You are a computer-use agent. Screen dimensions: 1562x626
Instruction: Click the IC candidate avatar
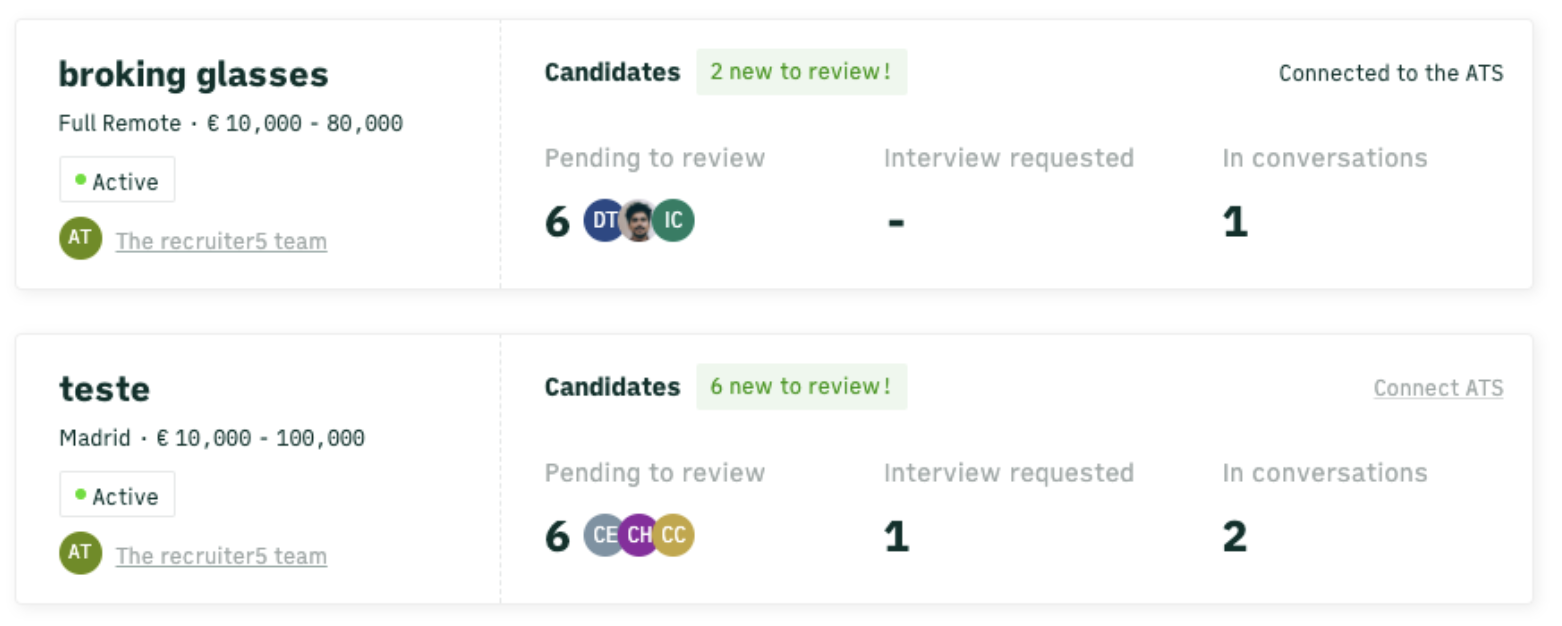click(x=674, y=221)
